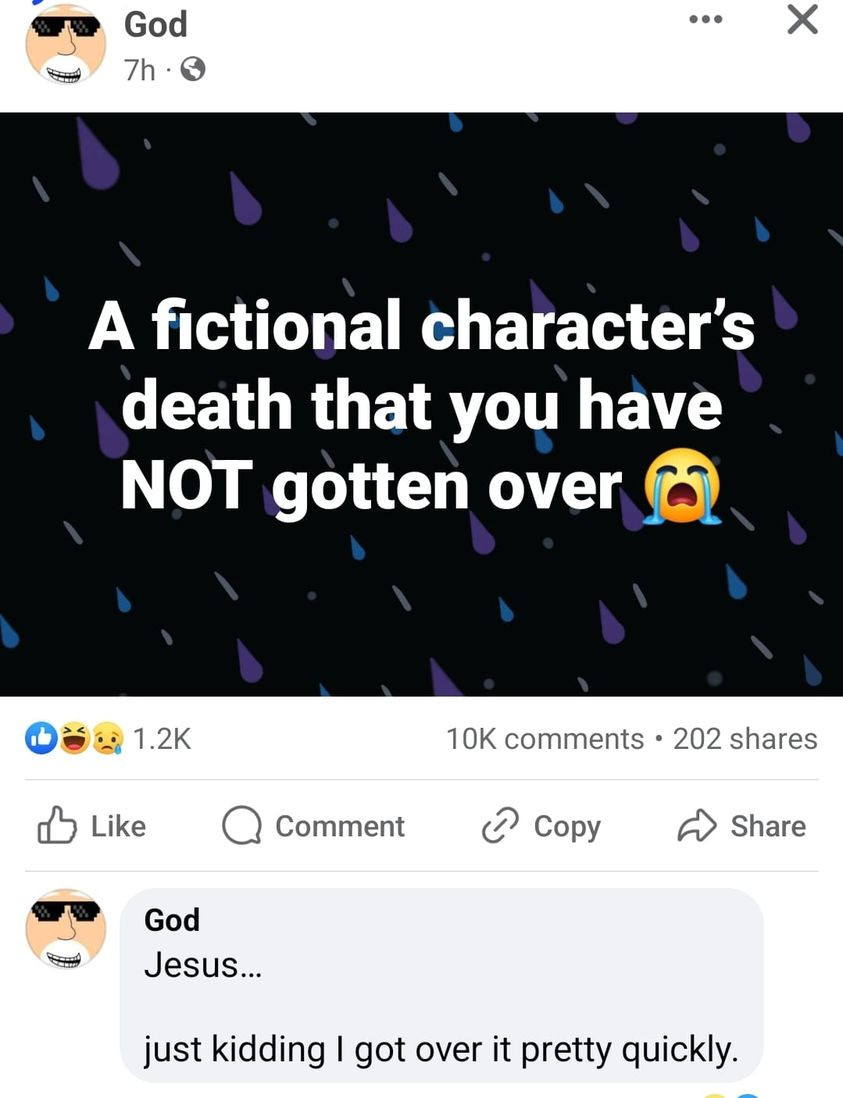Click the Share arrow icon
The image size is (843, 1098).
point(696,826)
